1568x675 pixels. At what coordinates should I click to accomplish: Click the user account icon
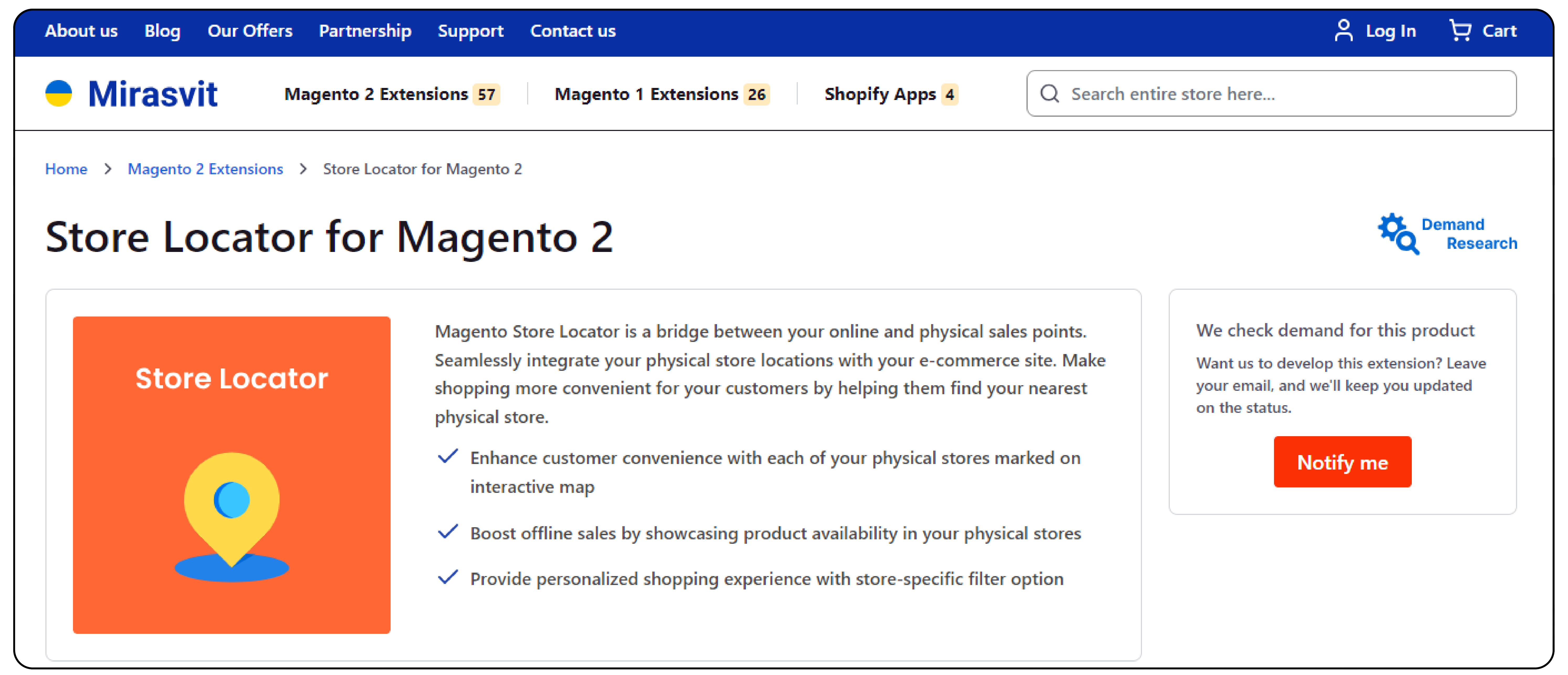click(1343, 30)
